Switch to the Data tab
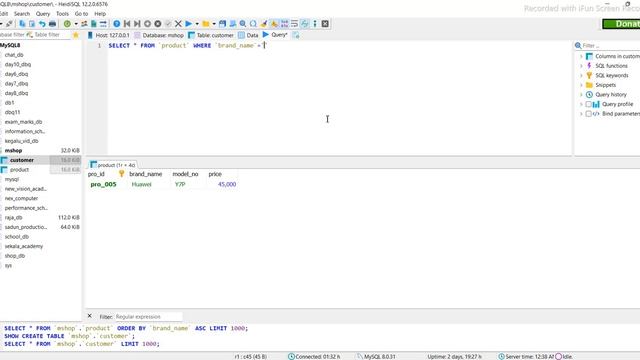Screen dimensions: 640x360 pos(248,36)
